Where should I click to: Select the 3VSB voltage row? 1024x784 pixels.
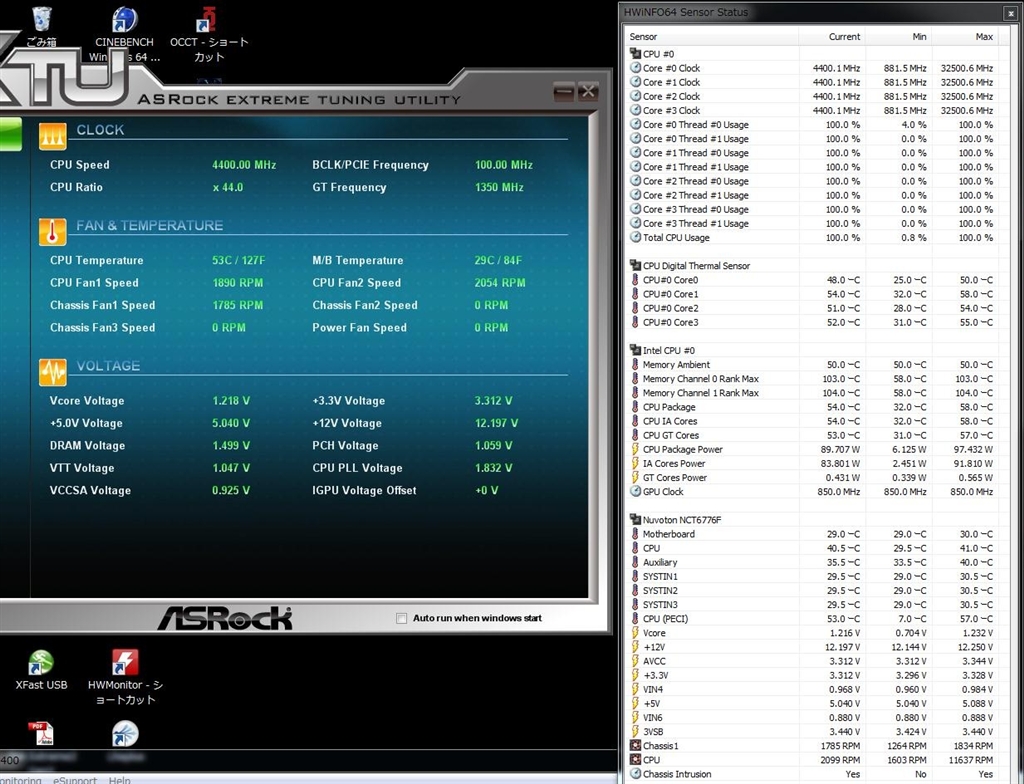point(812,731)
